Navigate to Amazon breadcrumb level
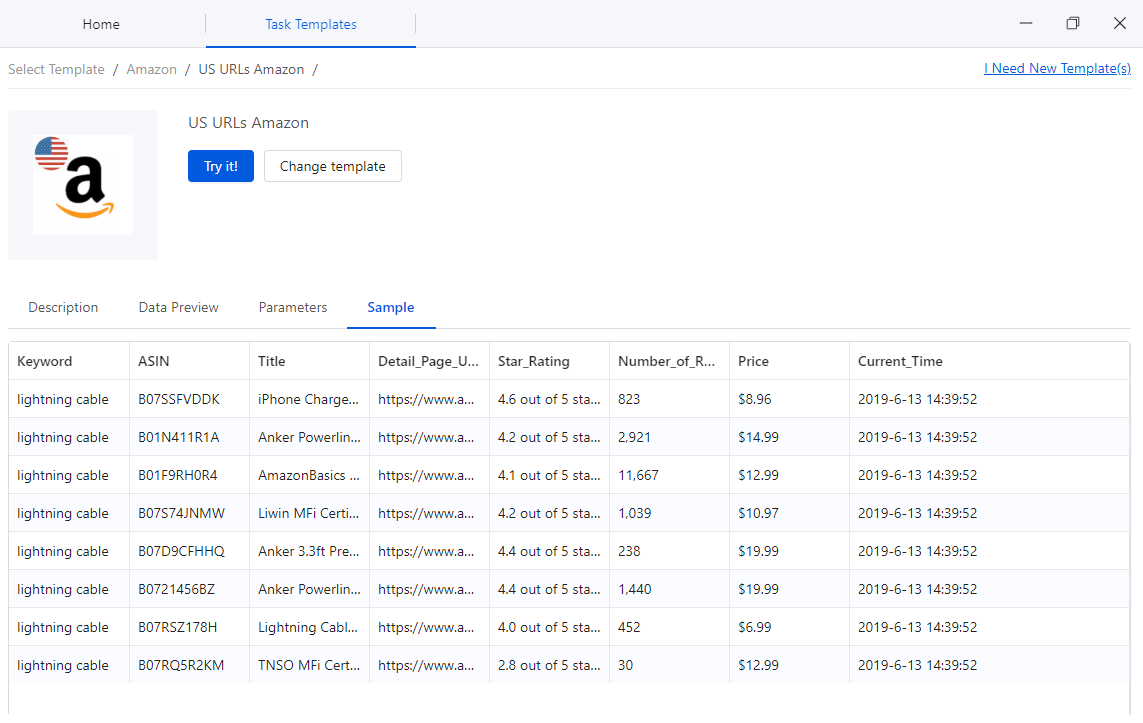This screenshot has height=723, width=1143. pyautogui.click(x=151, y=69)
